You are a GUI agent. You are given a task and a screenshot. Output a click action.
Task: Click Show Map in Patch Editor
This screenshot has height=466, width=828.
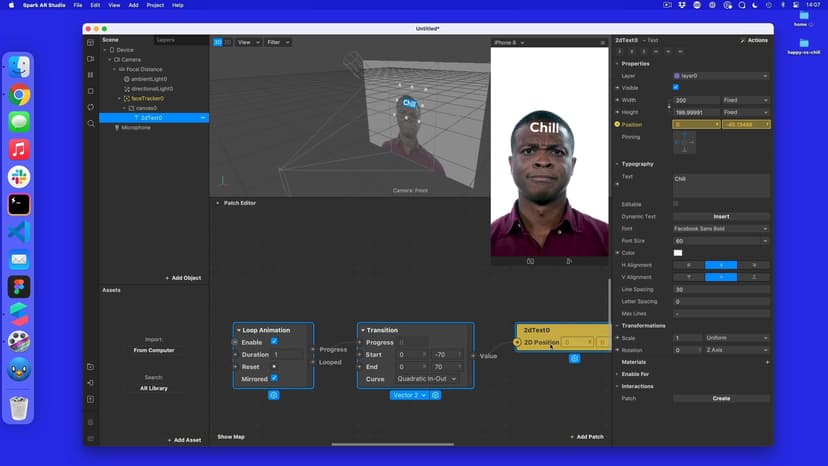pyautogui.click(x=231, y=437)
